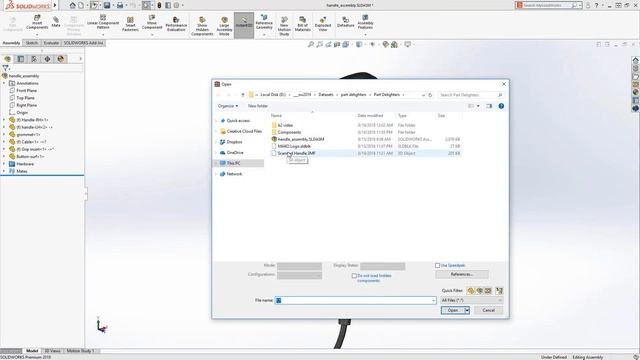Image resolution: width=640 pixels, height=360 pixels.
Task: Open the File name combo dropdown arrow
Action: tap(433, 300)
